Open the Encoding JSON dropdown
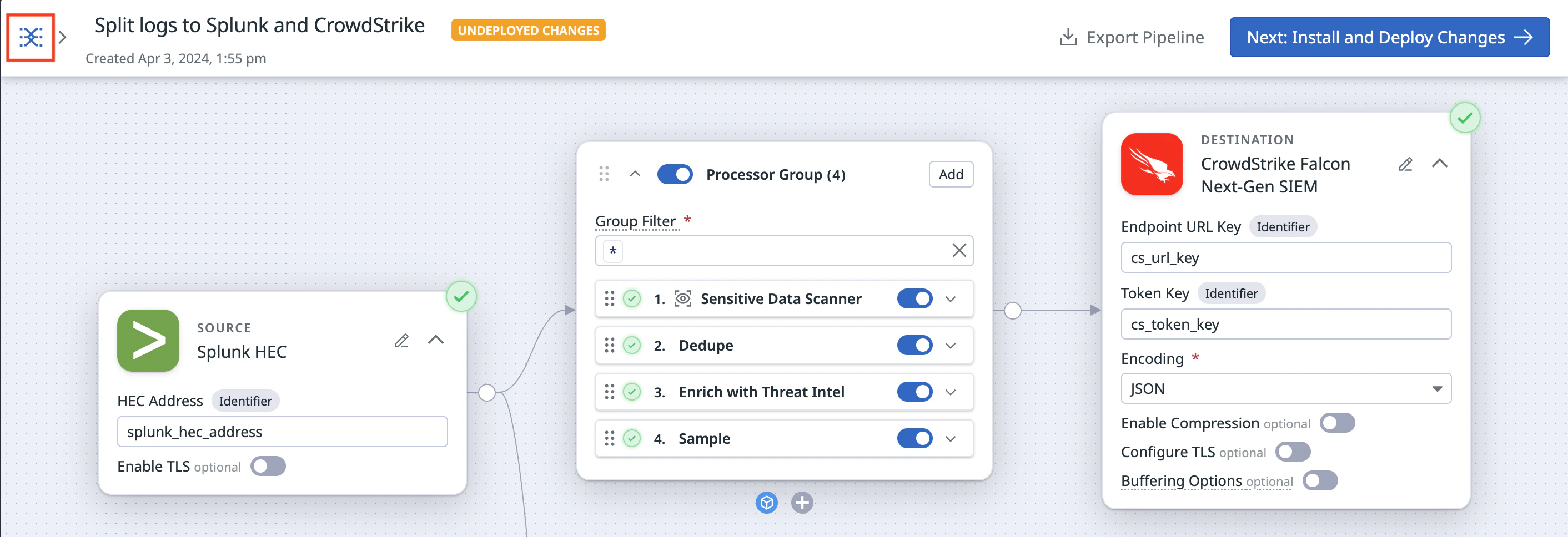 (x=1285, y=389)
